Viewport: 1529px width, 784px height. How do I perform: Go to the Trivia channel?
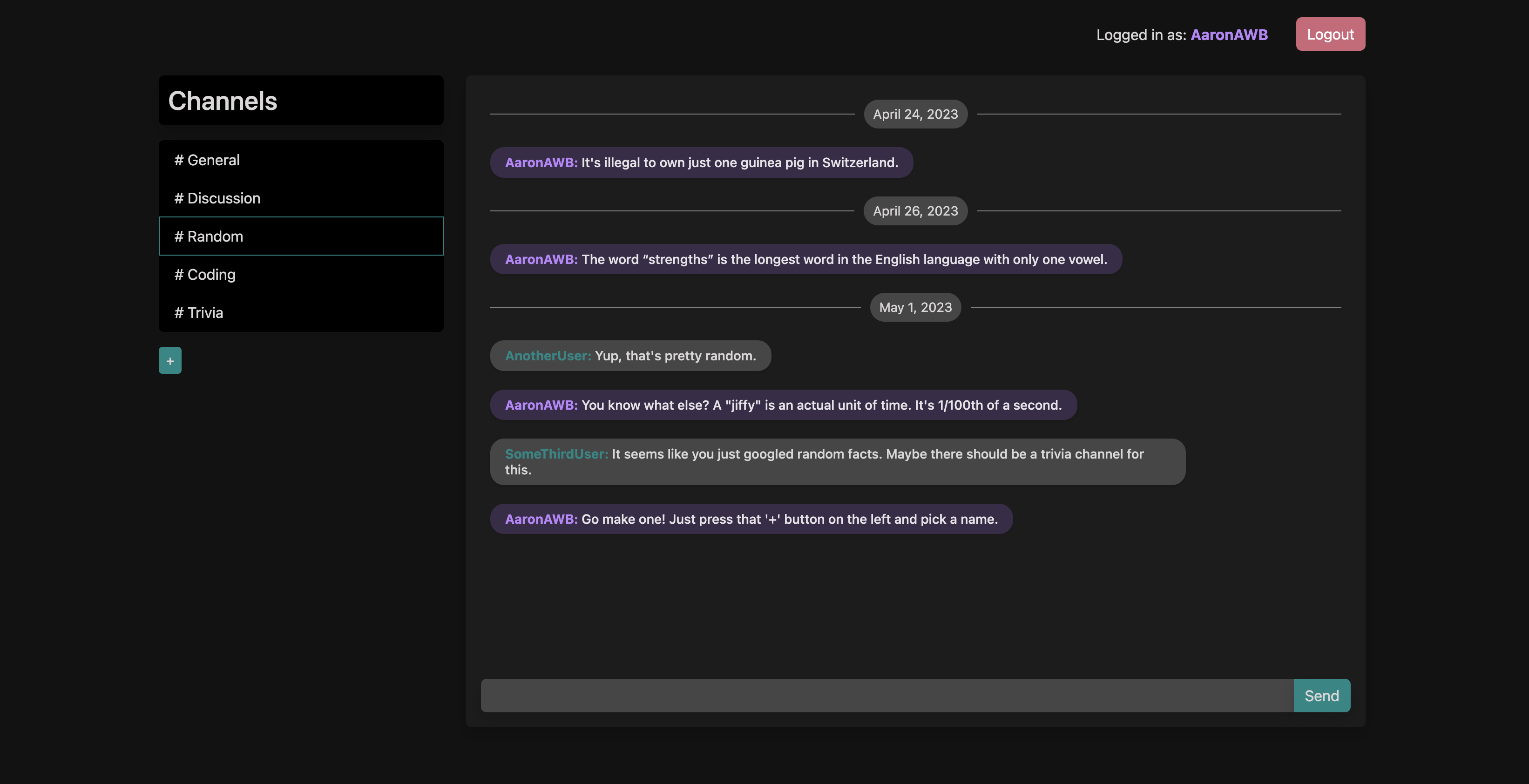tap(300, 312)
